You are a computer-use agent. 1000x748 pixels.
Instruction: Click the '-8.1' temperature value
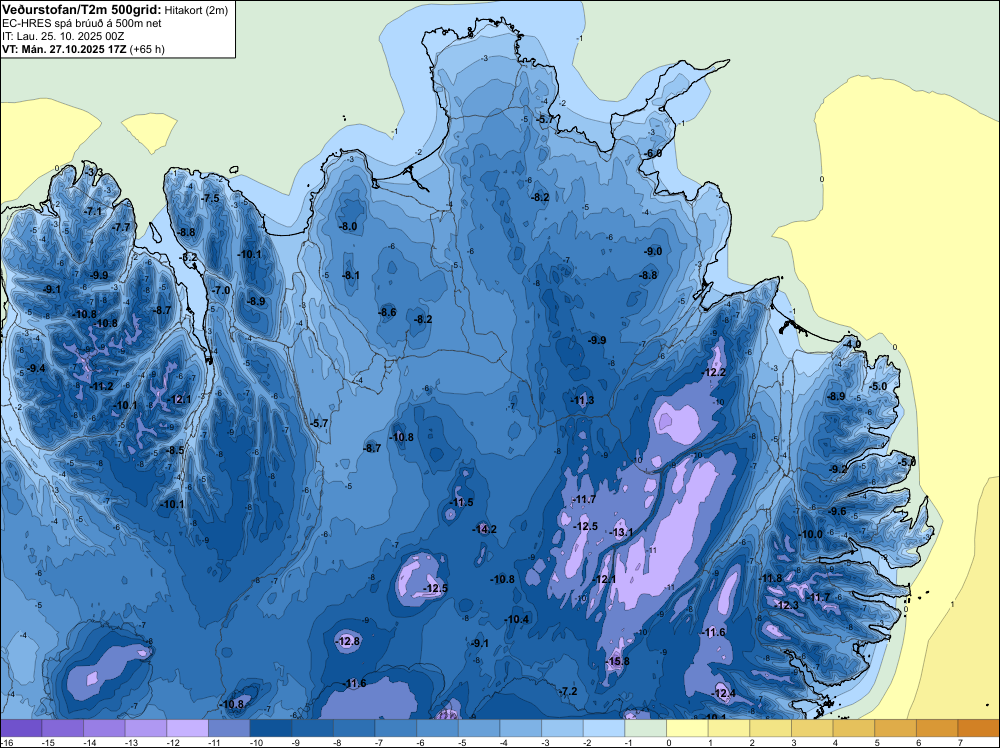[350, 275]
